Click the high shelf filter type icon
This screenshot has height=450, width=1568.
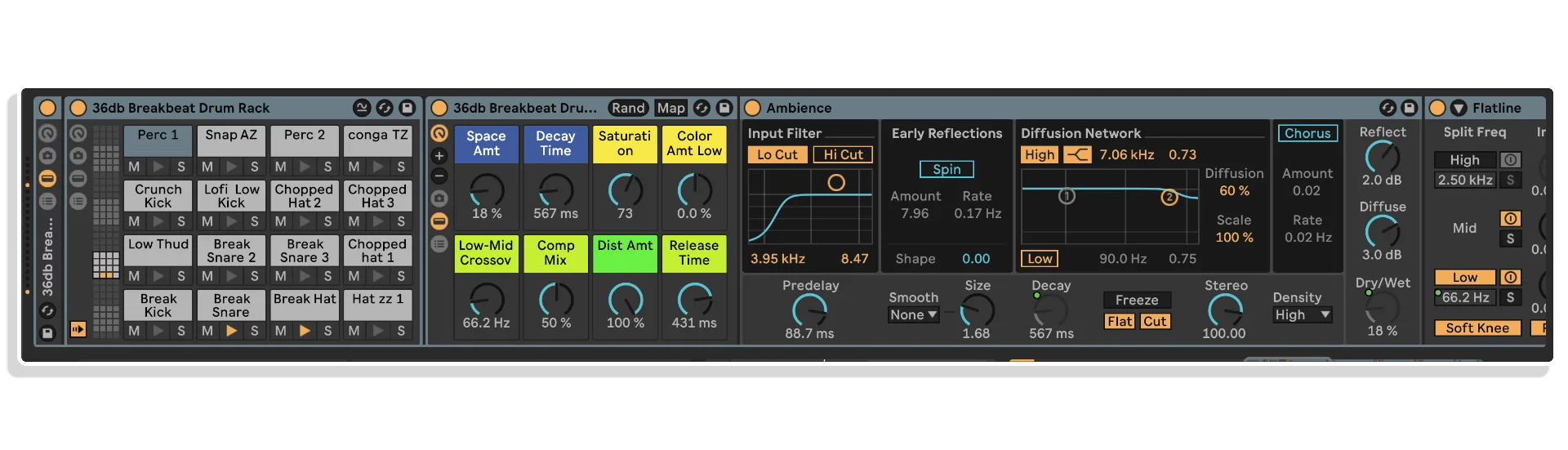coord(1078,154)
